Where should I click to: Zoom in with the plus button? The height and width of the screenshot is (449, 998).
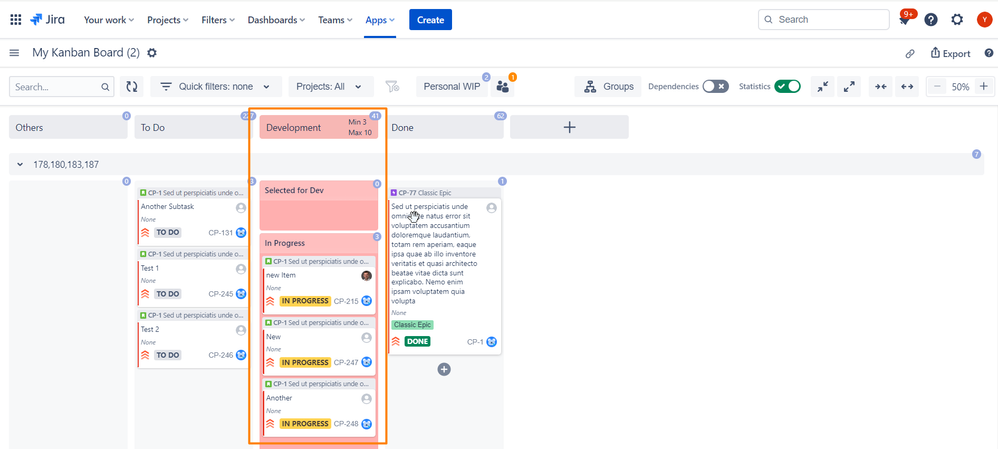(983, 87)
